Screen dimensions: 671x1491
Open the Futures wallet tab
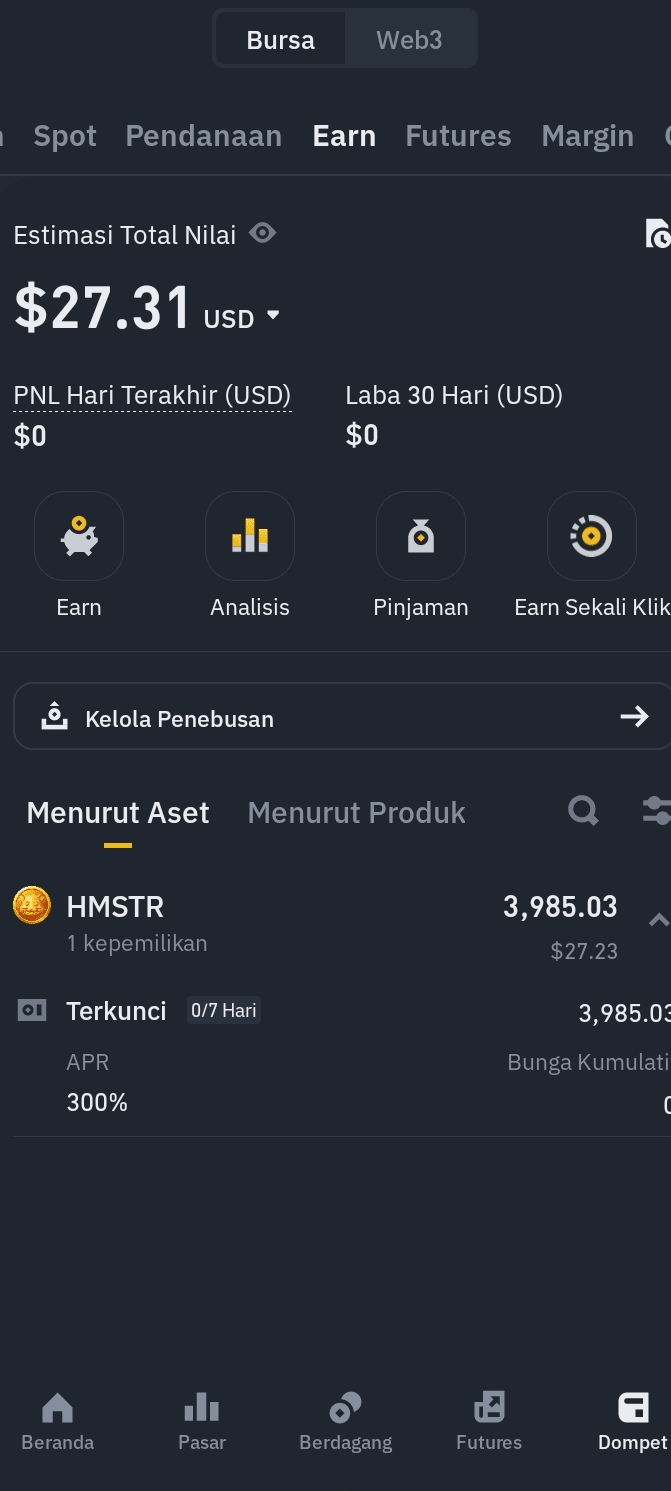click(458, 136)
